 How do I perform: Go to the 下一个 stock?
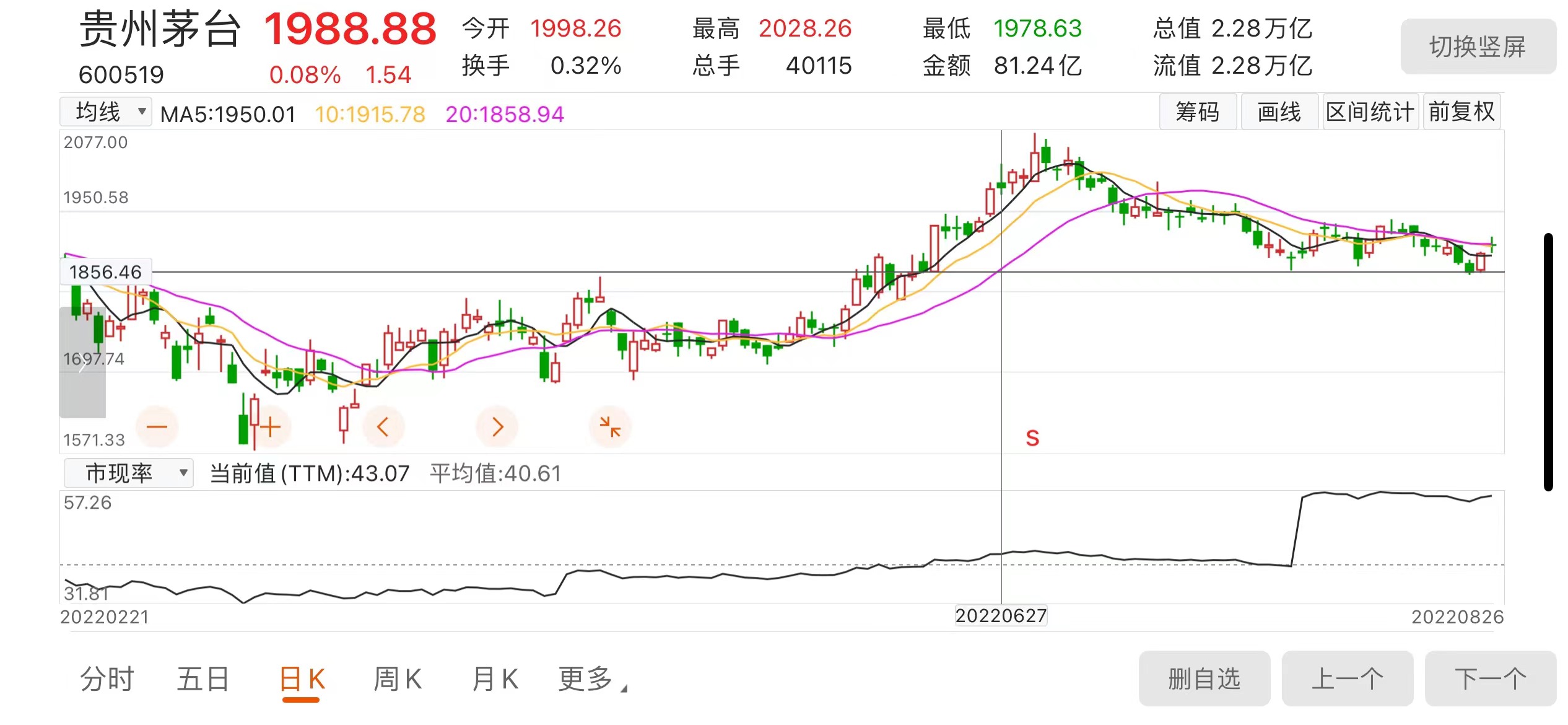point(1489,679)
